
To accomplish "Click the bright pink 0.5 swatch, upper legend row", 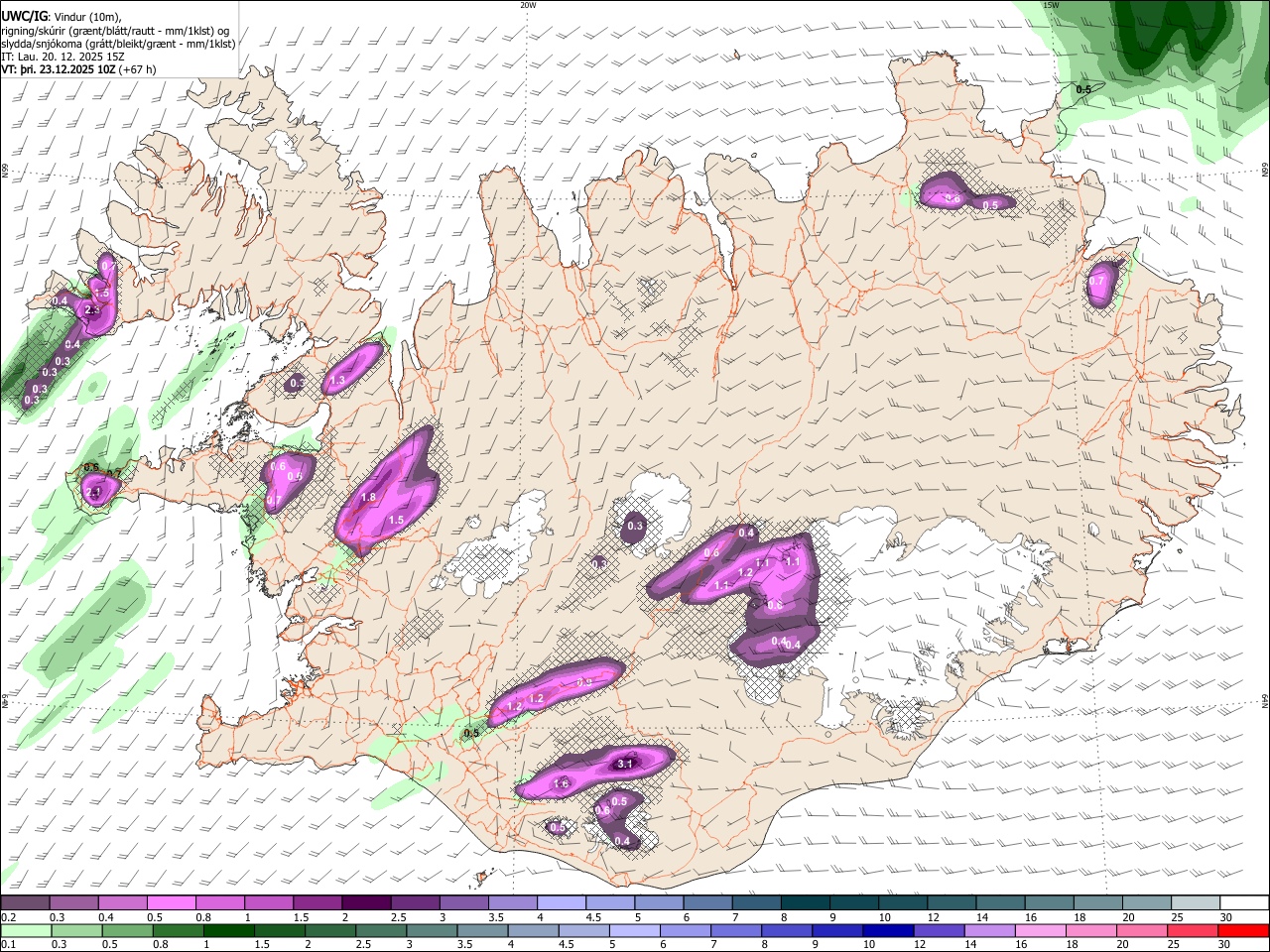I will point(171,902).
